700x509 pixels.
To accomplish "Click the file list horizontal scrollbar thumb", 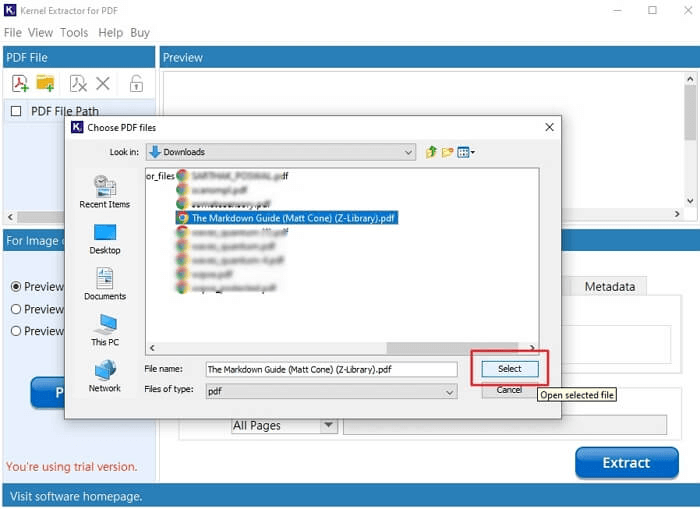I will tap(452, 348).
